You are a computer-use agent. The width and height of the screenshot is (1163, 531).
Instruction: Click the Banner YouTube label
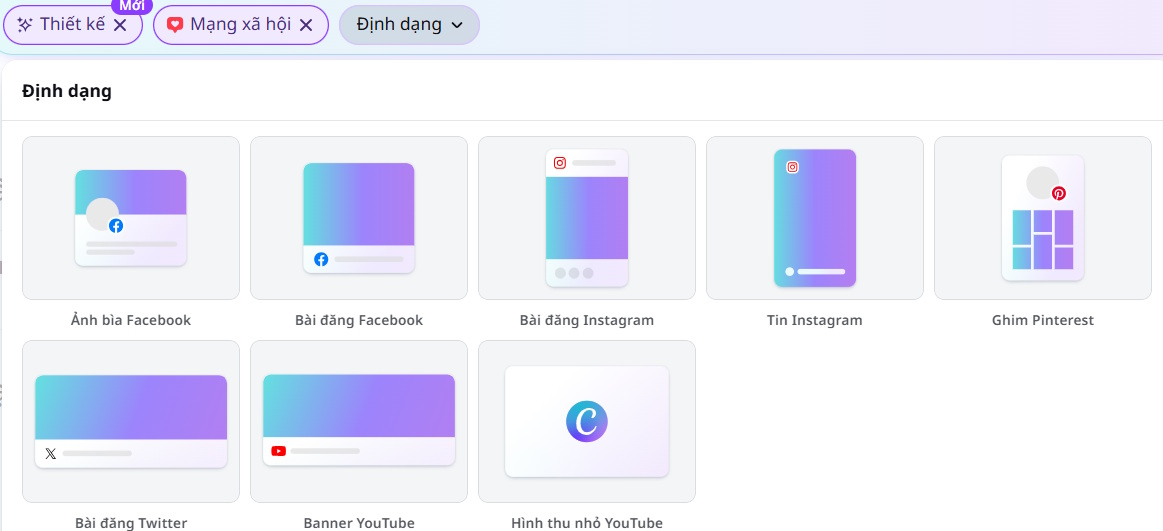tap(359, 523)
